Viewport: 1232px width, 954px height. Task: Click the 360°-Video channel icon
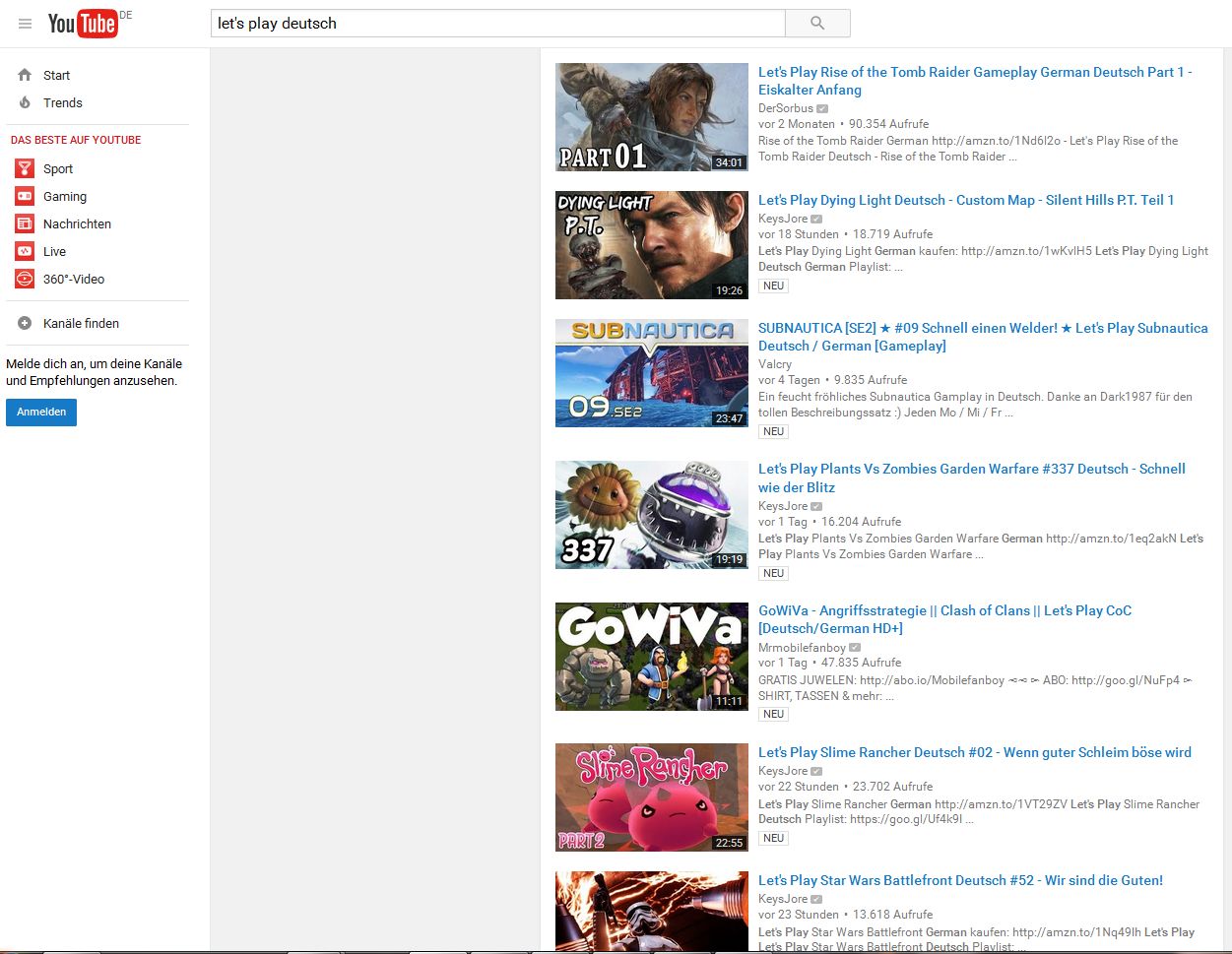tap(25, 279)
